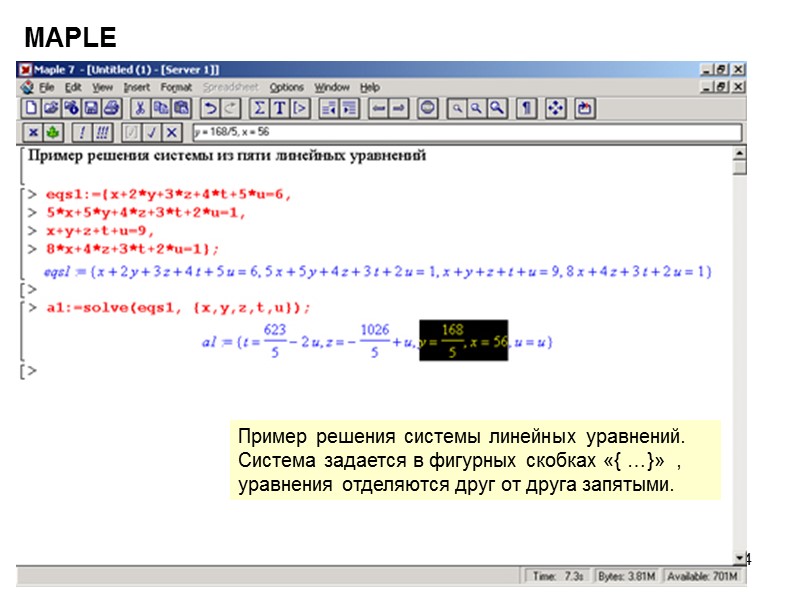Go back with the left arrow icon
This screenshot has width=800, height=600.
click(379, 108)
